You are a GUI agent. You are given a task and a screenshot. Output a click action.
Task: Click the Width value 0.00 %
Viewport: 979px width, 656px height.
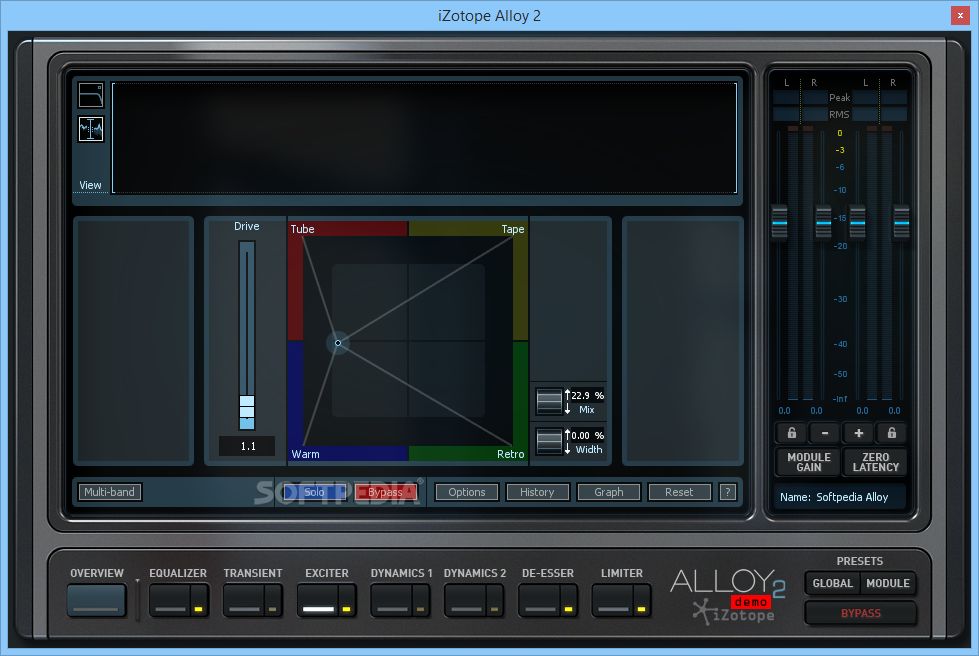click(x=588, y=435)
